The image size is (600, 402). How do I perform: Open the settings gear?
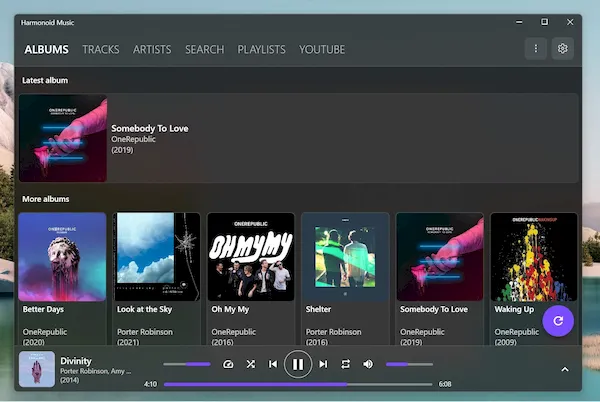[562, 49]
